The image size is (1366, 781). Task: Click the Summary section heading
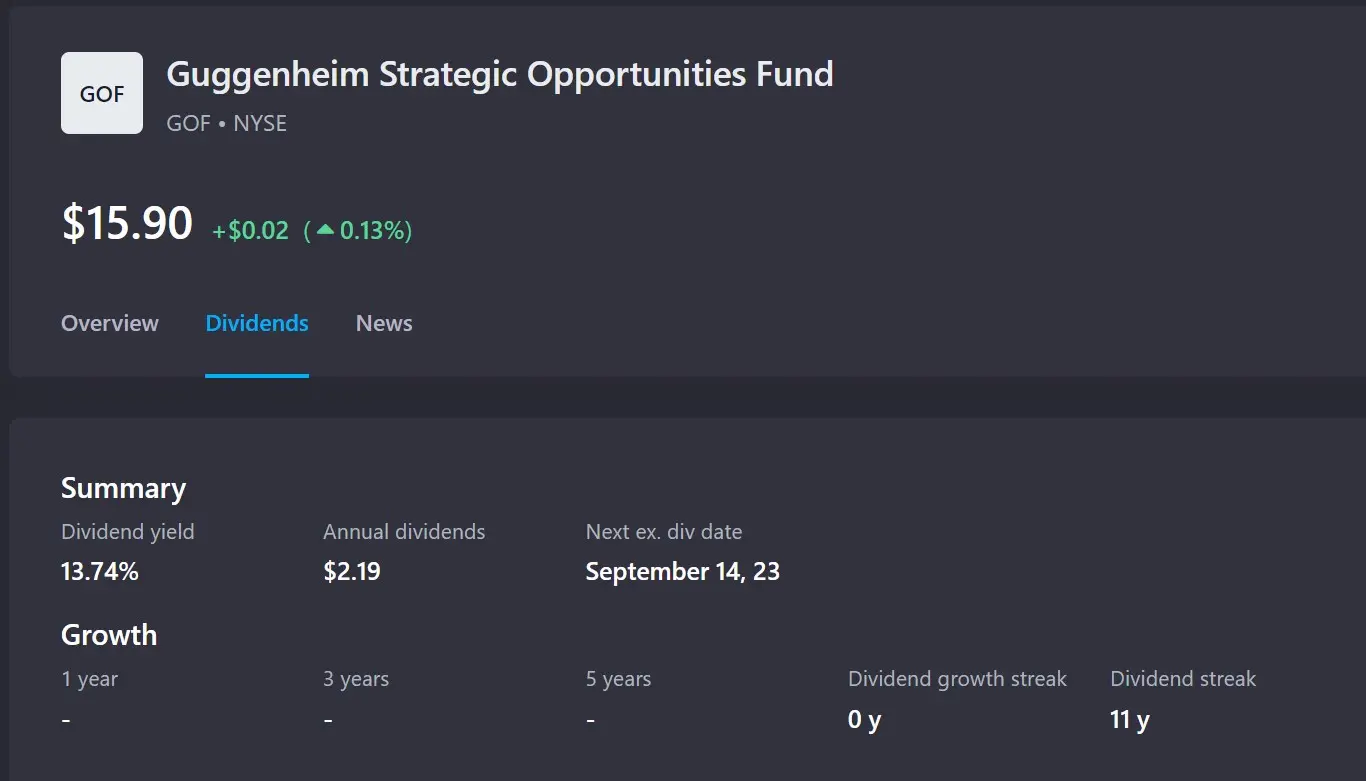[123, 488]
